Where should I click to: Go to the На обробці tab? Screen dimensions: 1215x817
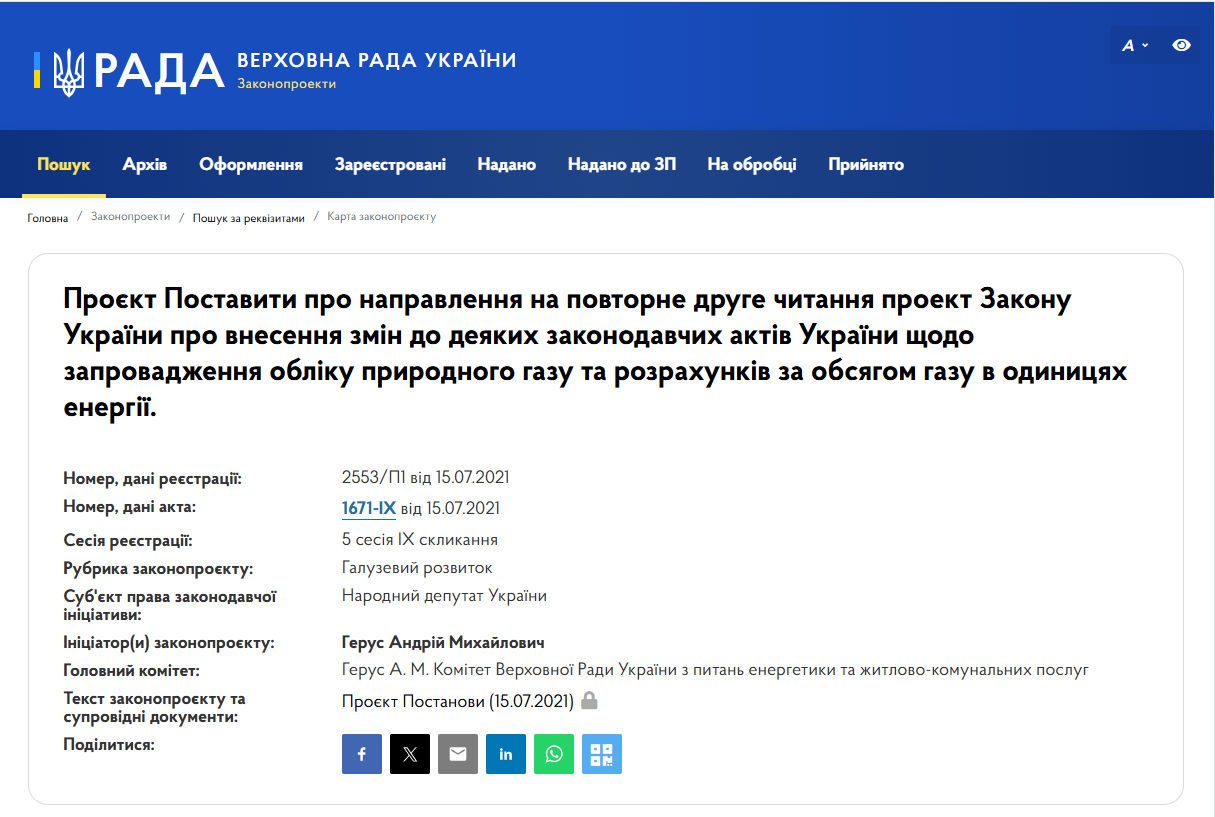[752, 164]
